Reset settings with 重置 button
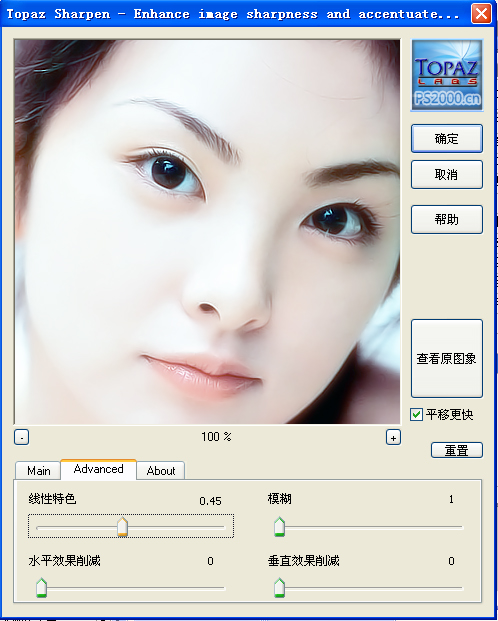 (x=457, y=450)
